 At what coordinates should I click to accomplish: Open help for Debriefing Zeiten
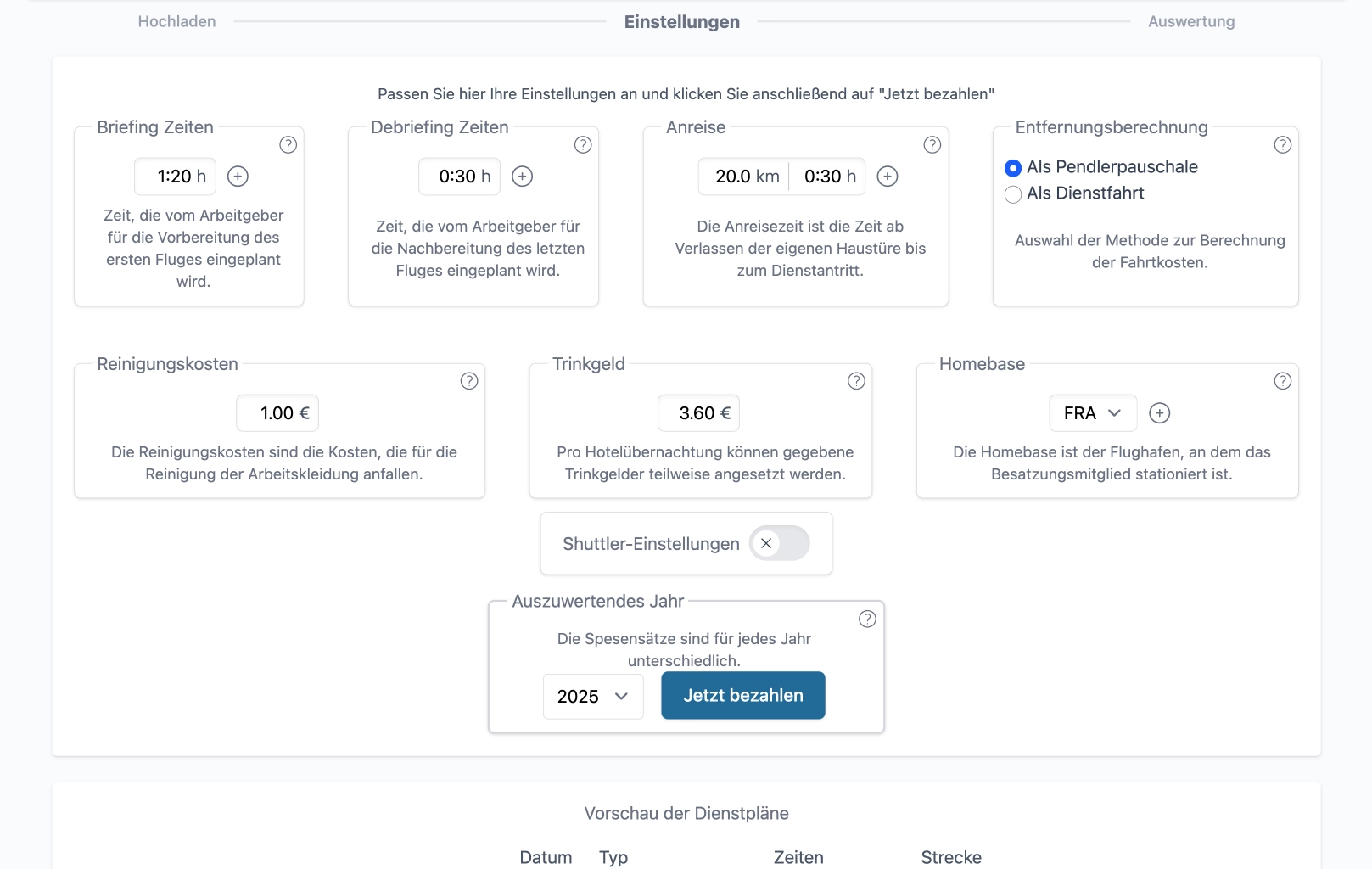click(x=583, y=145)
